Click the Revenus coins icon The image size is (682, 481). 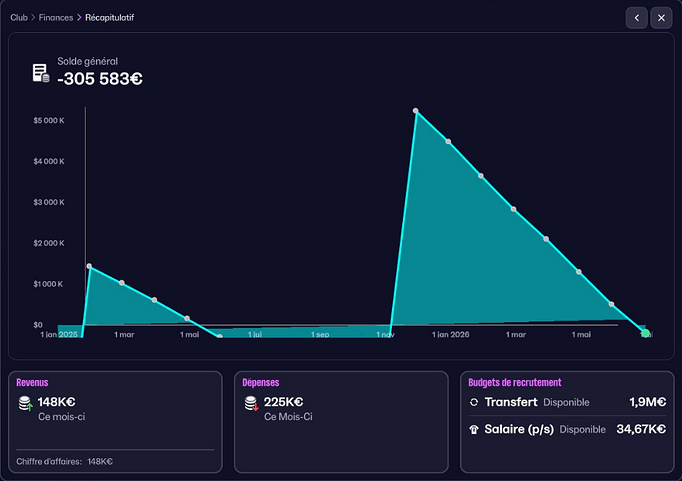[x=25, y=404]
